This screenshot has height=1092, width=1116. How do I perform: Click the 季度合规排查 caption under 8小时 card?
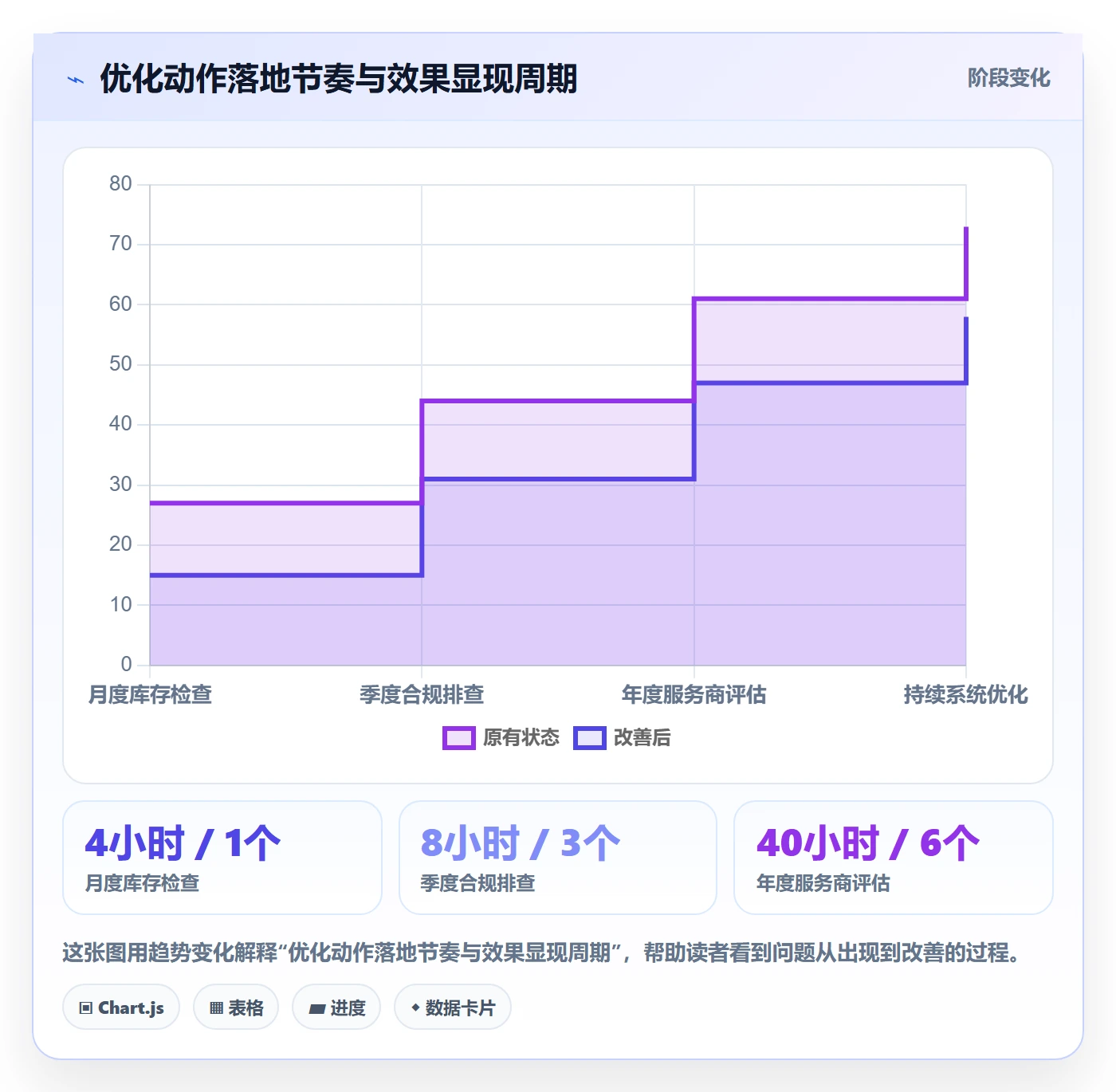tap(477, 883)
